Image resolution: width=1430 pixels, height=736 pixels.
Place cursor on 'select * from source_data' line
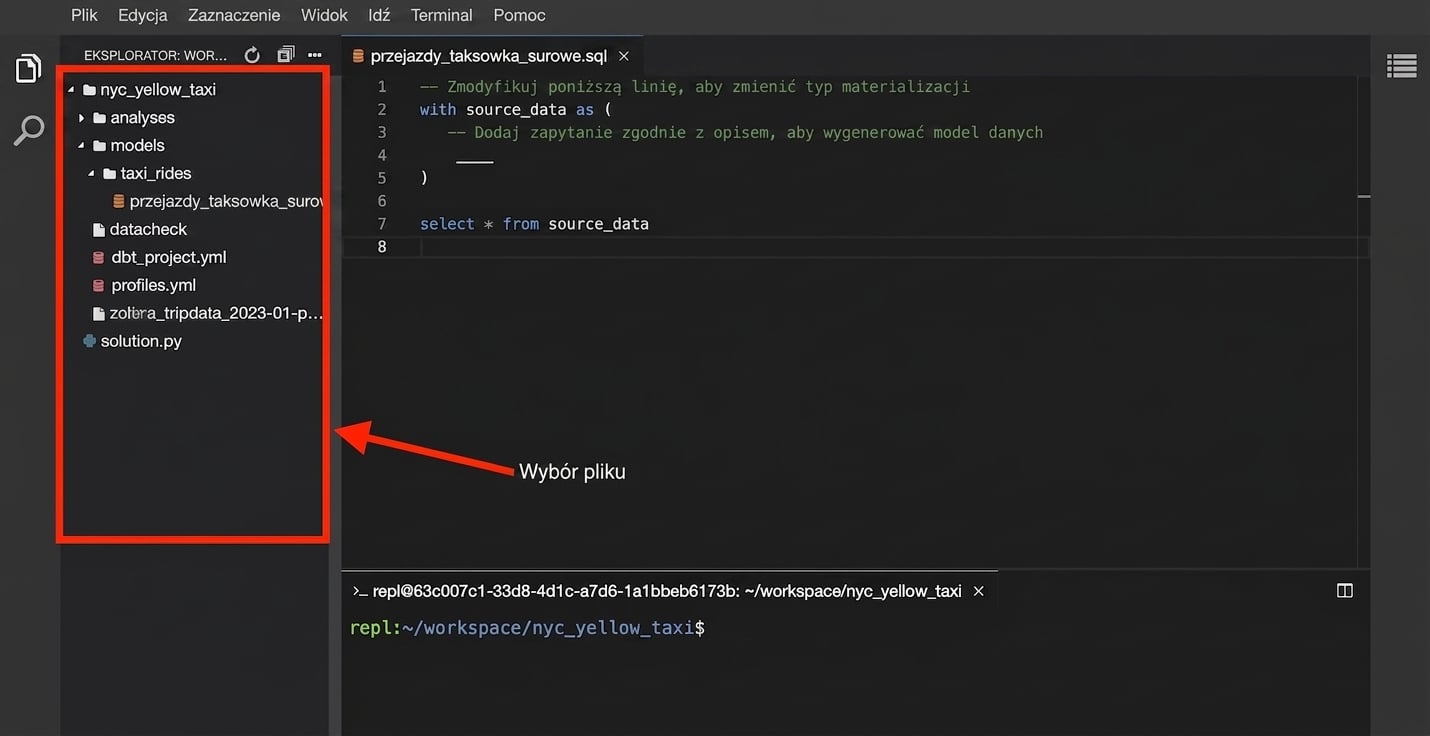pos(534,224)
